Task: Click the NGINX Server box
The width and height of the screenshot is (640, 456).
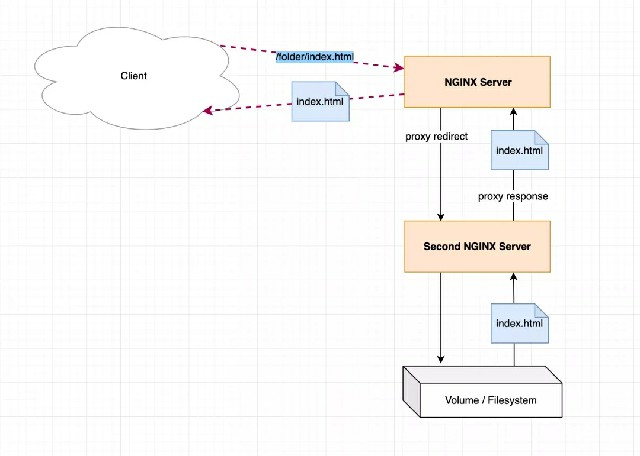Action: pyautogui.click(x=477, y=82)
